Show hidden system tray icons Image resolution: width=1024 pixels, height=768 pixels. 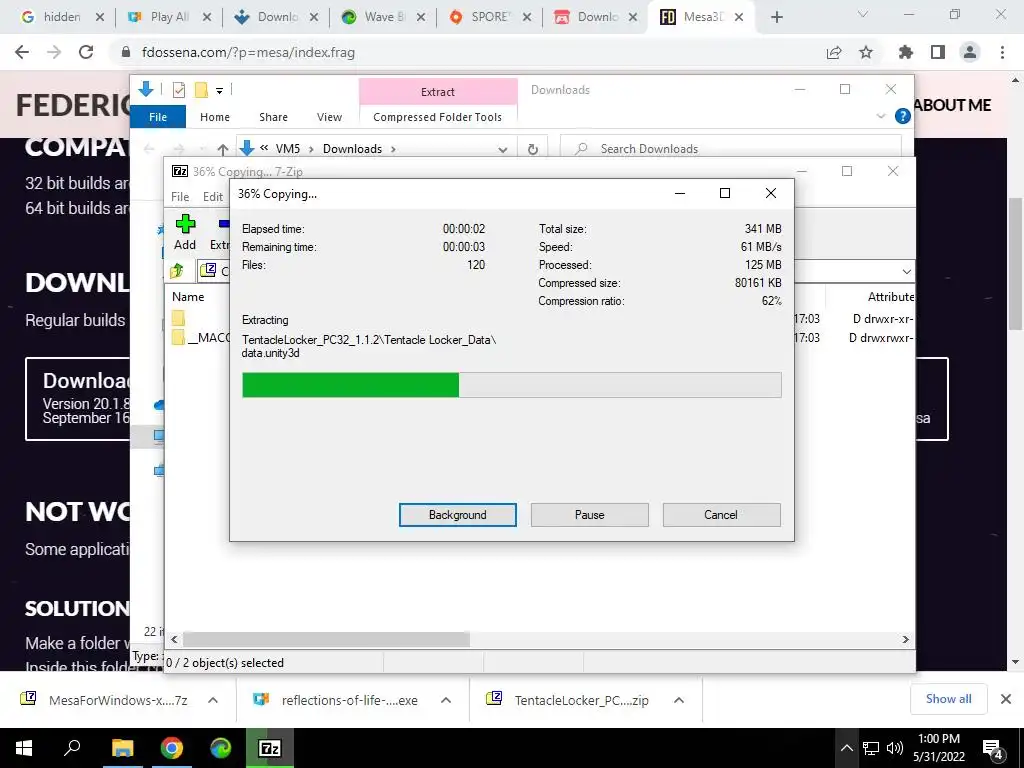(846, 748)
